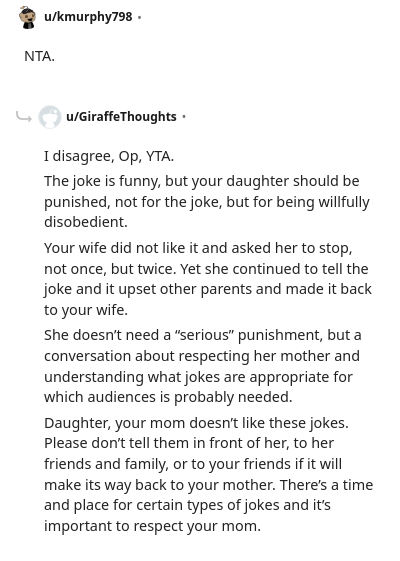
Task: Open the u/GiraffeThoughts profile link
Action: tap(121, 117)
